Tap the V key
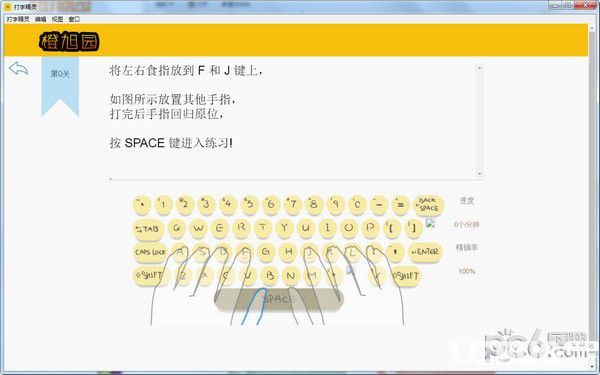The height and width of the screenshot is (375, 600). (x=248, y=276)
